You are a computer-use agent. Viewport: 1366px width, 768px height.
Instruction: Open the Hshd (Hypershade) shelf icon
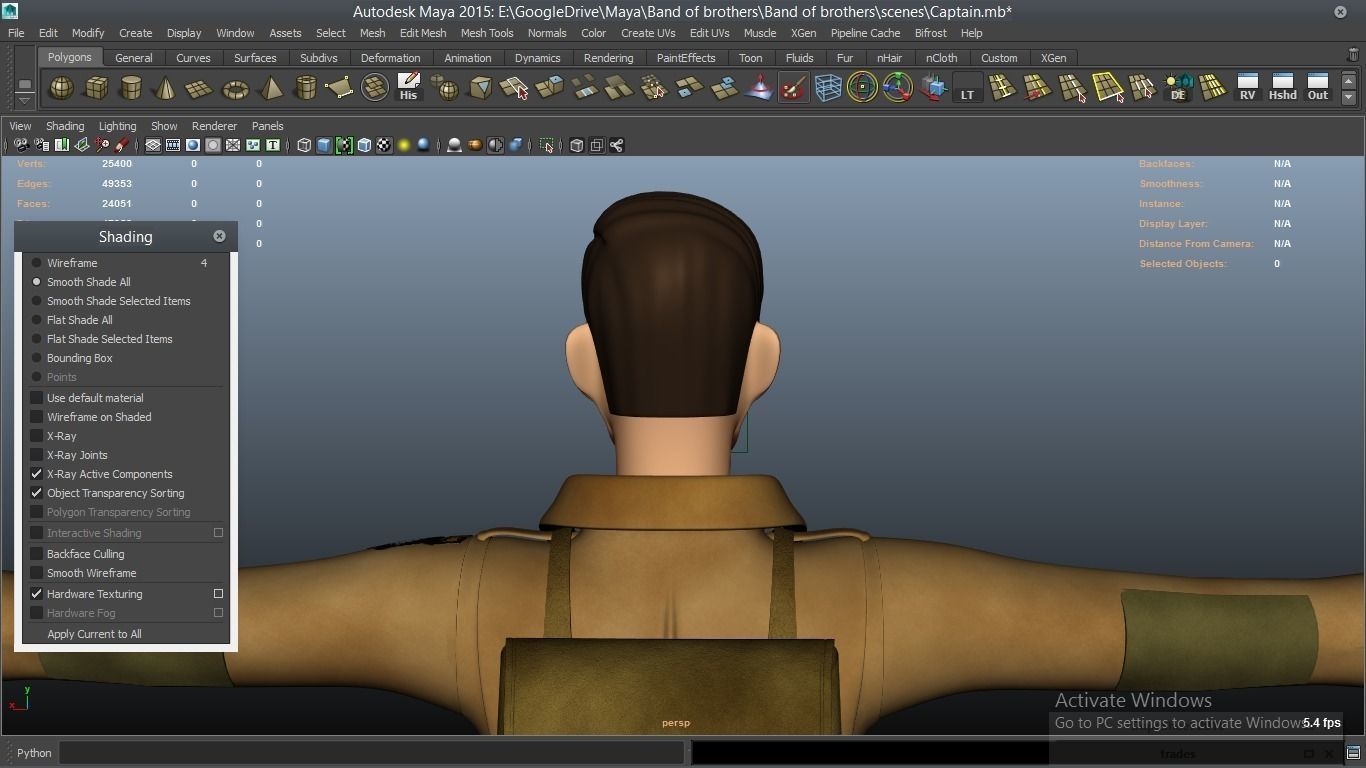[1282, 88]
